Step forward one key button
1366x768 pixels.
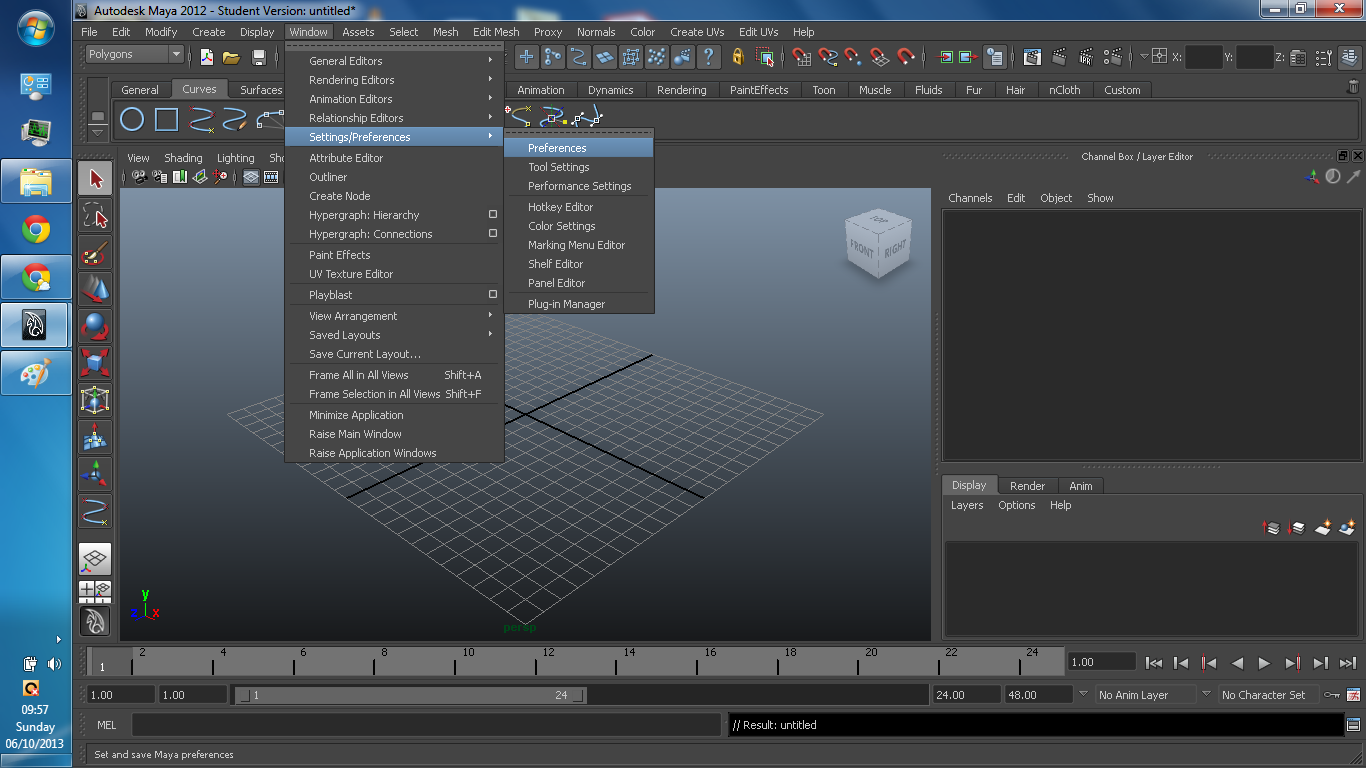pyautogui.click(x=1292, y=662)
